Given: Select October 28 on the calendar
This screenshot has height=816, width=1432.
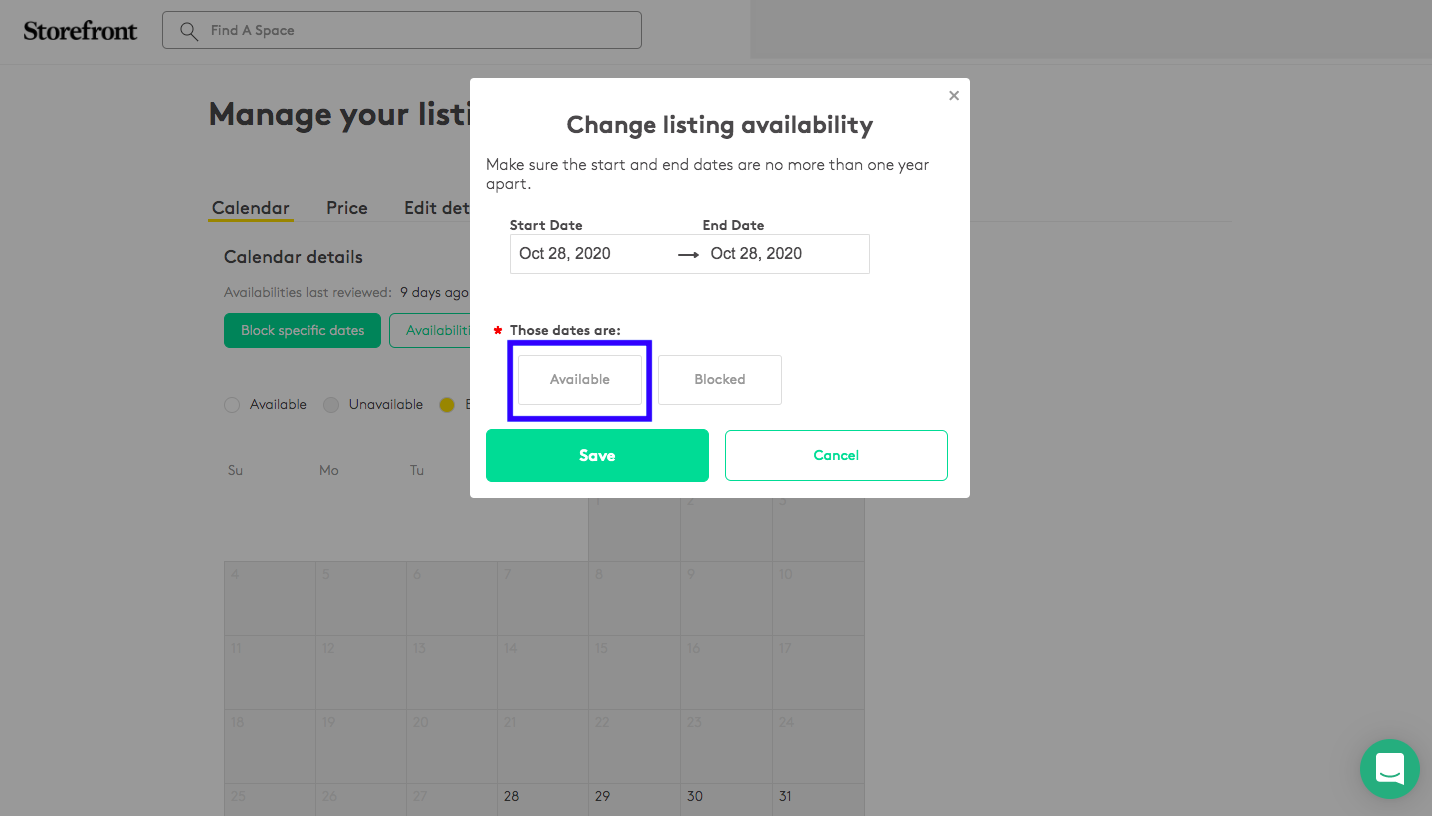Looking at the screenshot, I should click(543, 800).
